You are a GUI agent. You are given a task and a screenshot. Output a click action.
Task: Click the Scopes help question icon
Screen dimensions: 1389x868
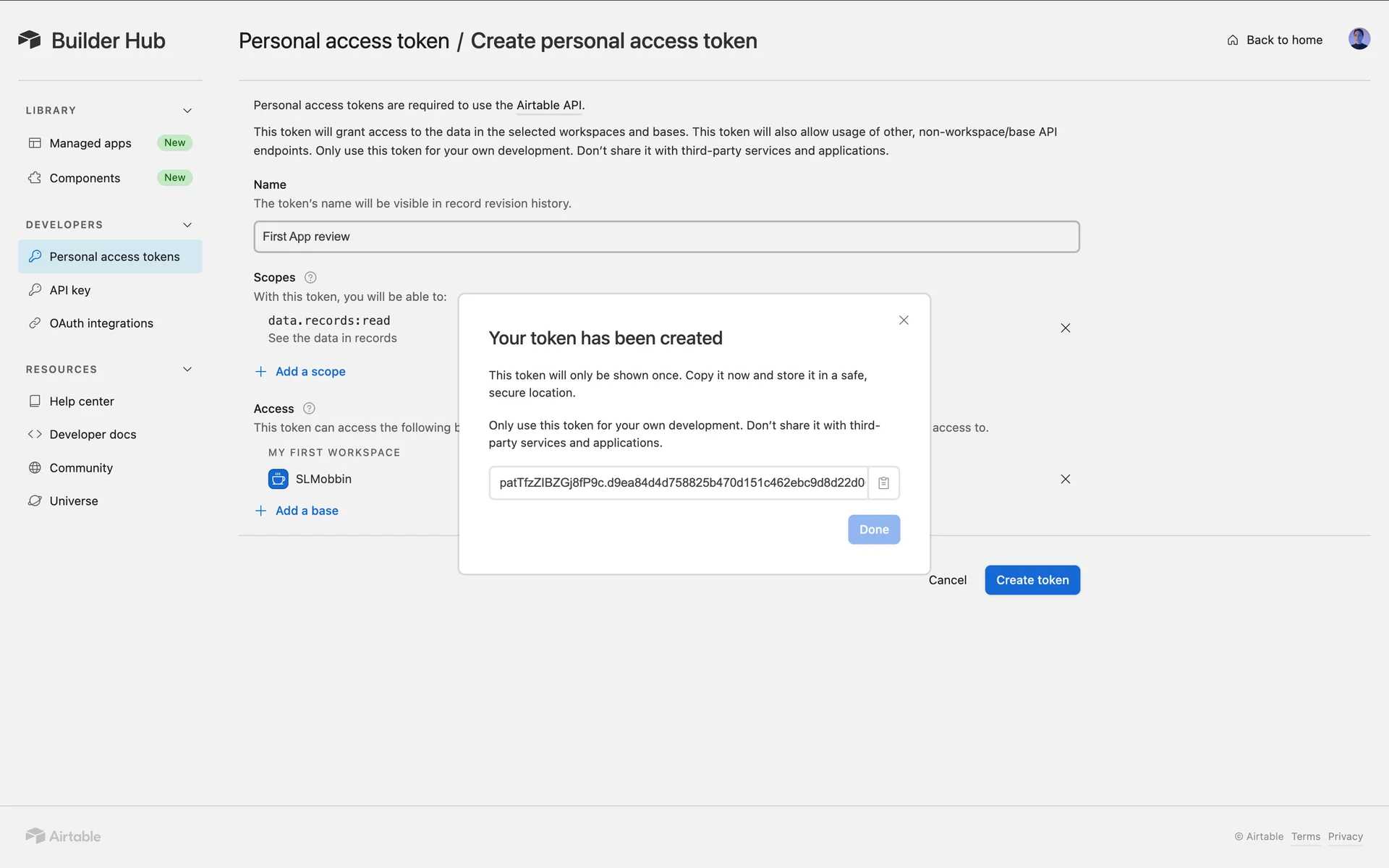(310, 278)
